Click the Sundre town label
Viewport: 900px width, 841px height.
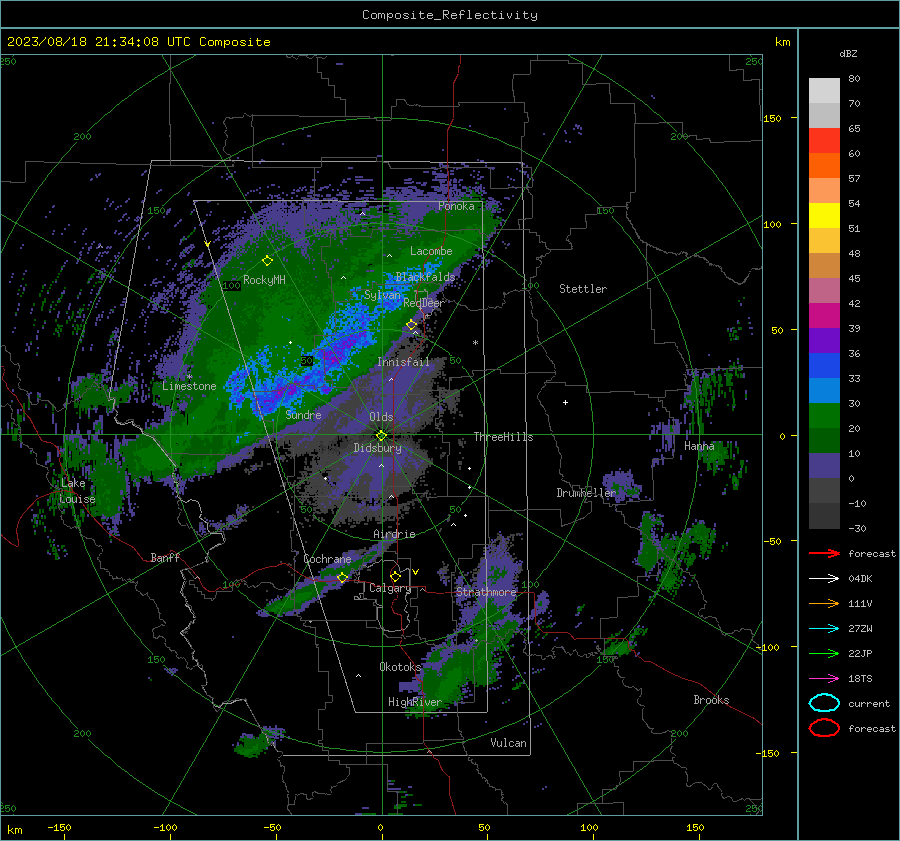click(303, 415)
